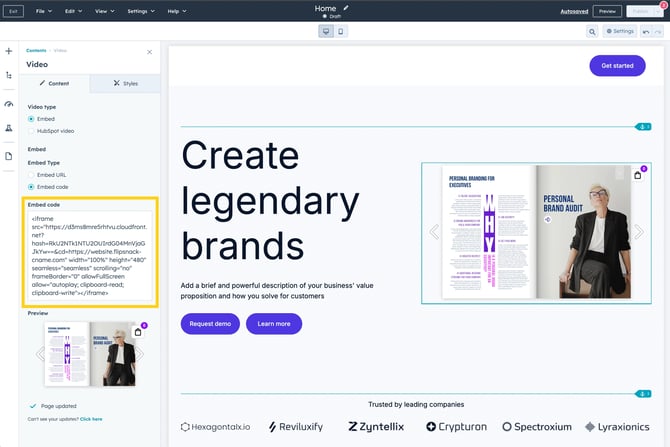Screen dimensions: 670x447
Task: Open the optimize gauge sidebar icon
Action: pyautogui.click(x=9, y=104)
